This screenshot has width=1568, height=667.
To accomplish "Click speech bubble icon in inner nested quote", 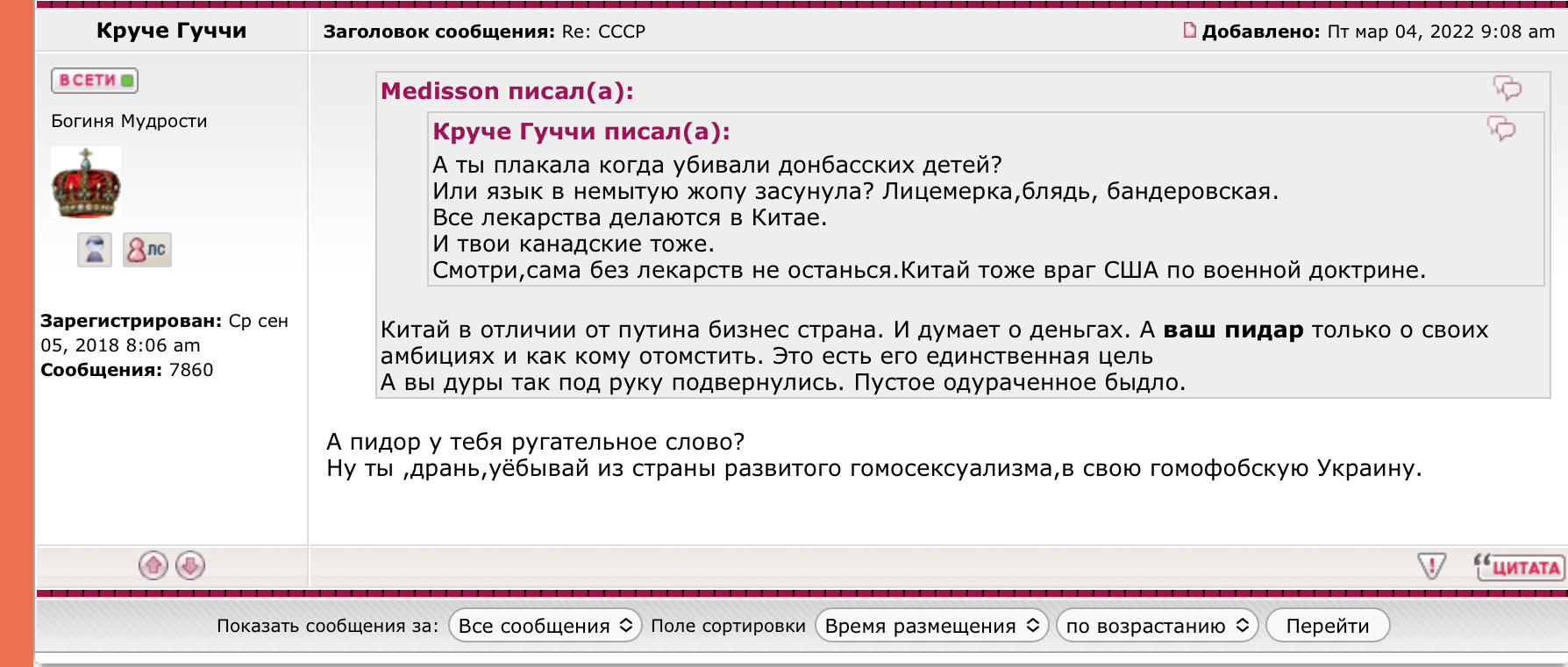I will tap(1501, 129).
